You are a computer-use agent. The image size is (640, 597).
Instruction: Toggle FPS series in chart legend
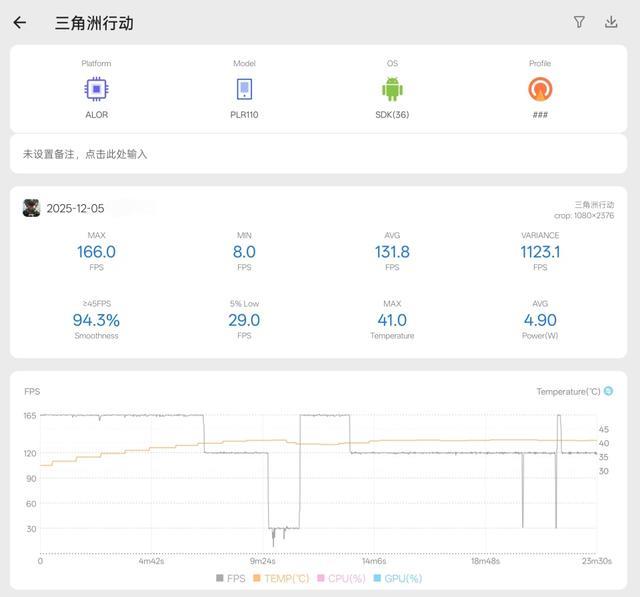pyautogui.click(x=230, y=578)
